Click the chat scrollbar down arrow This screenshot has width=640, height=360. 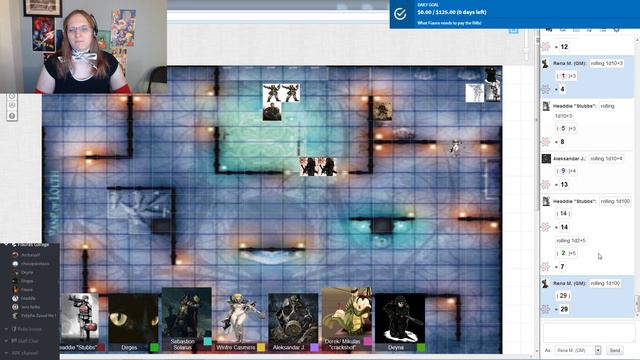(x=637, y=316)
